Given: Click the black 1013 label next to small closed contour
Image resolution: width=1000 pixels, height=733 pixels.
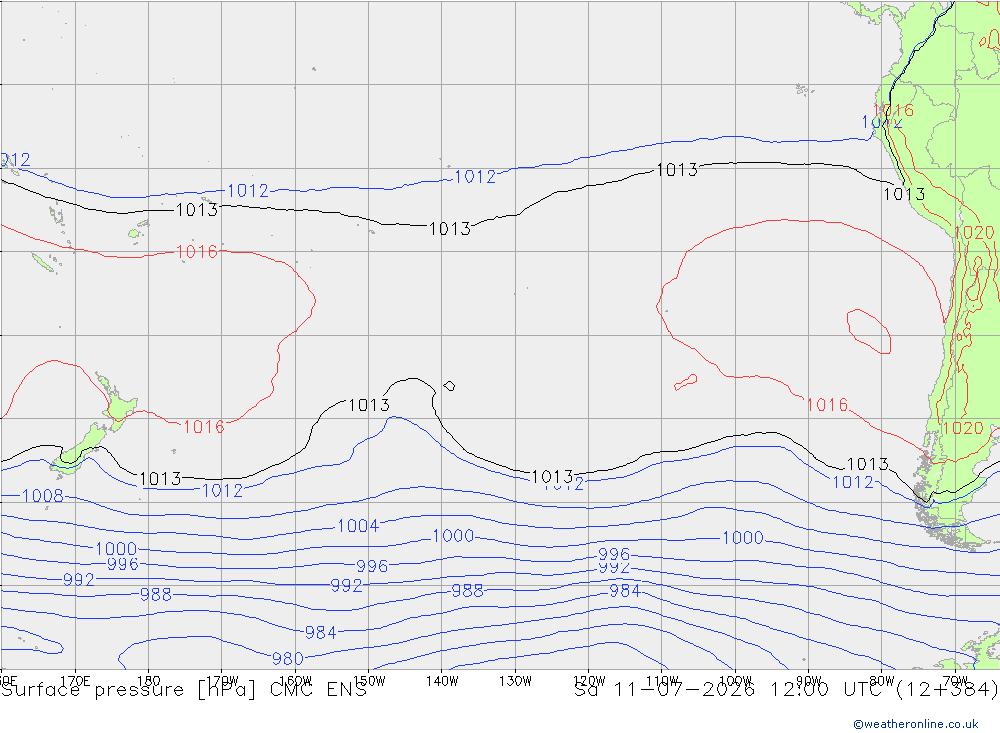Looking at the screenshot, I should (369, 405).
